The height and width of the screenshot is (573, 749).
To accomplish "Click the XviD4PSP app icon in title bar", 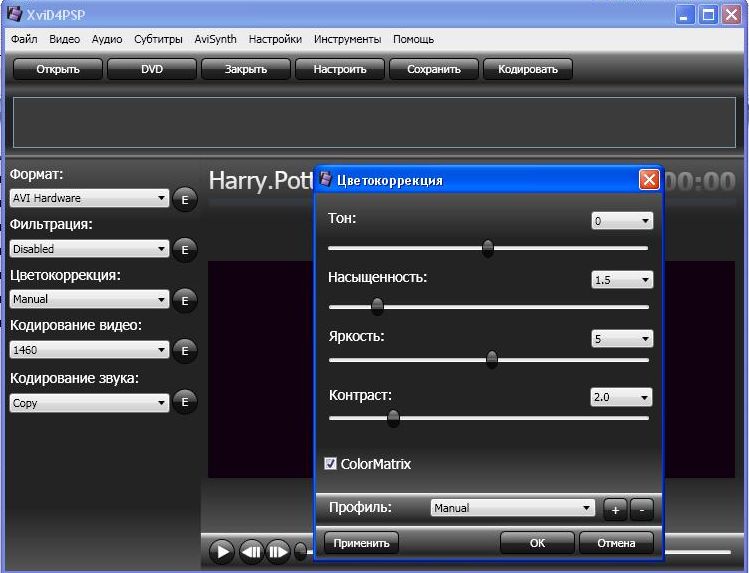I will (x=15, y=14).
